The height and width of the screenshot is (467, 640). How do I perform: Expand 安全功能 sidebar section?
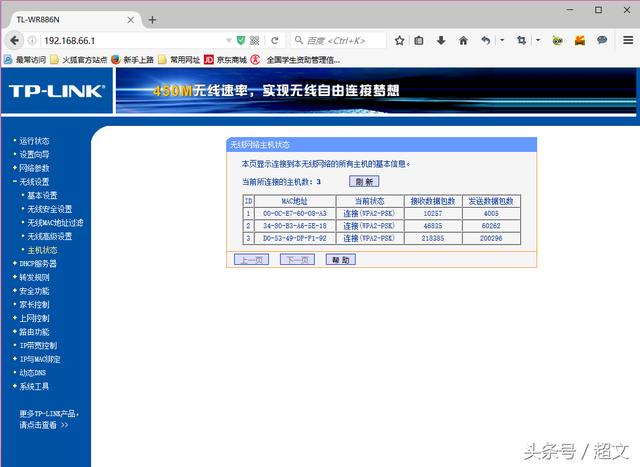click(34, 291)
